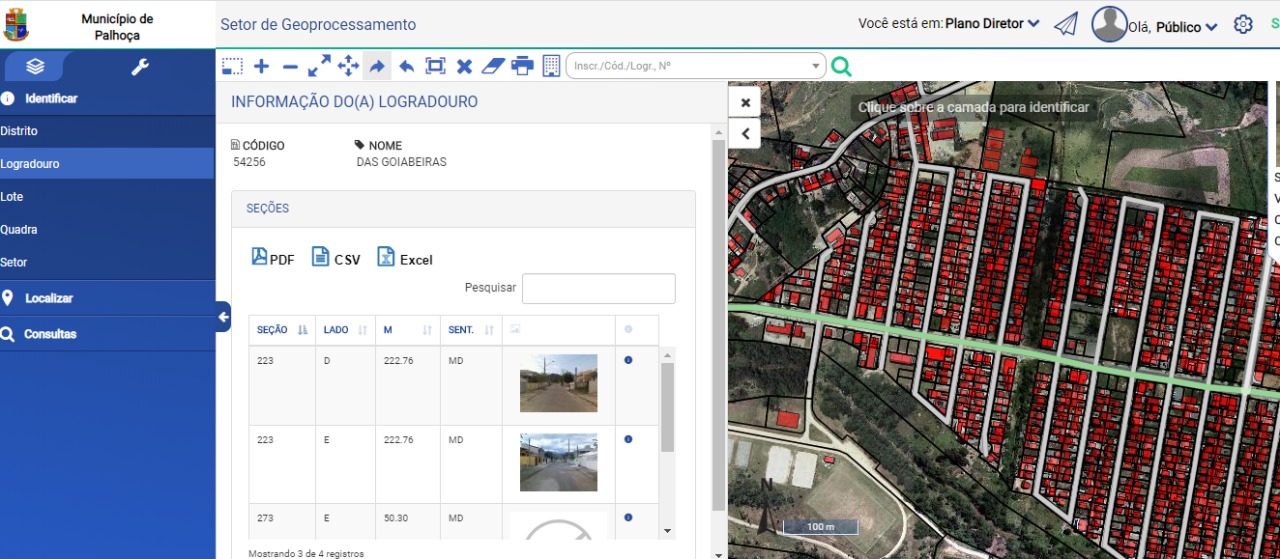Close the map hint with the X button

[745, 102]
